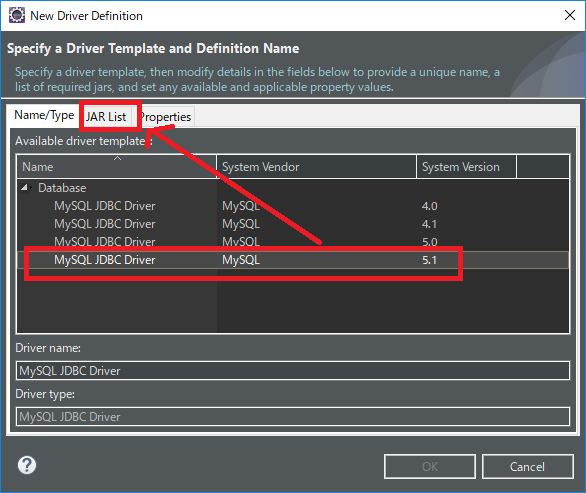The image size is (586, 493).
Task: Open the Properties tab
Action: coord(166,117)
